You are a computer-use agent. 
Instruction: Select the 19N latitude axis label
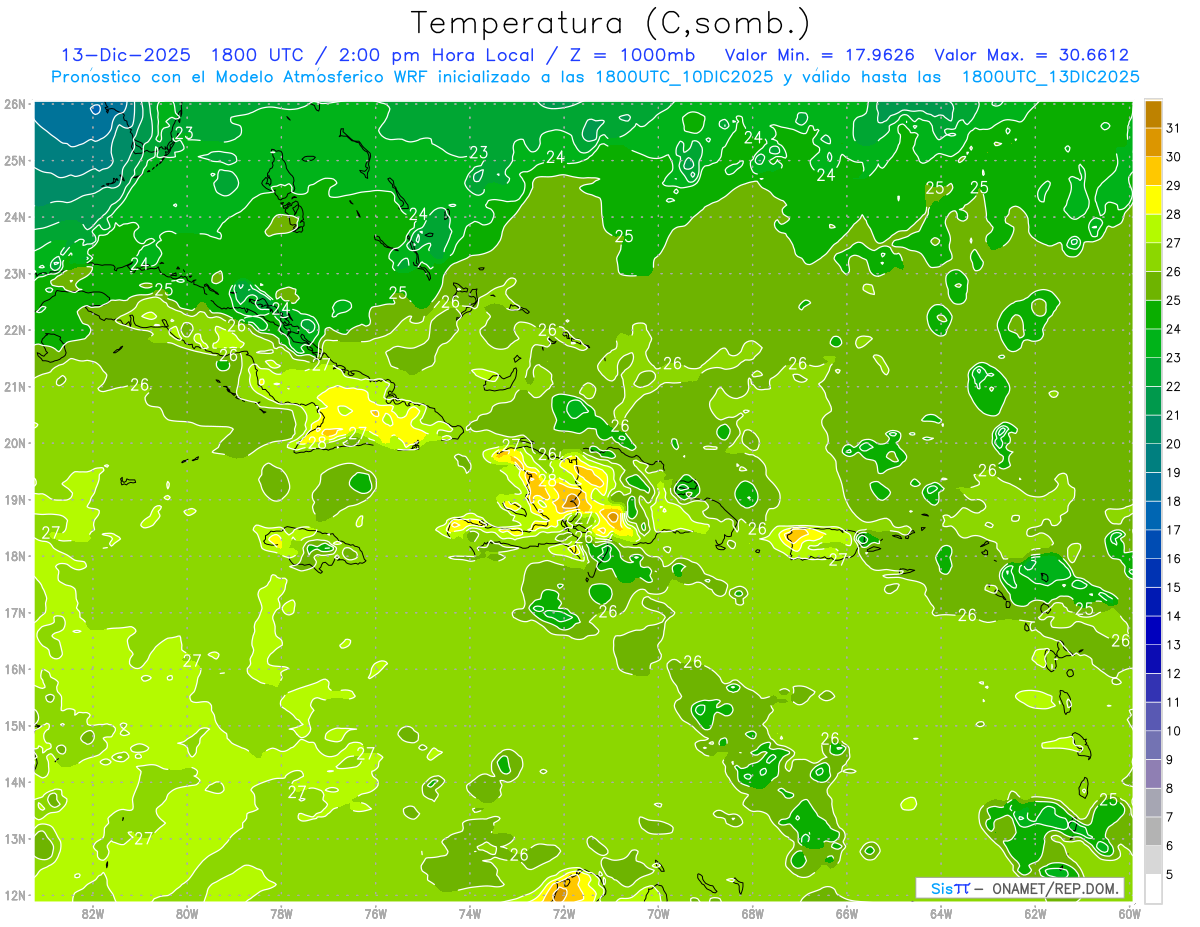tap(15, 499)
